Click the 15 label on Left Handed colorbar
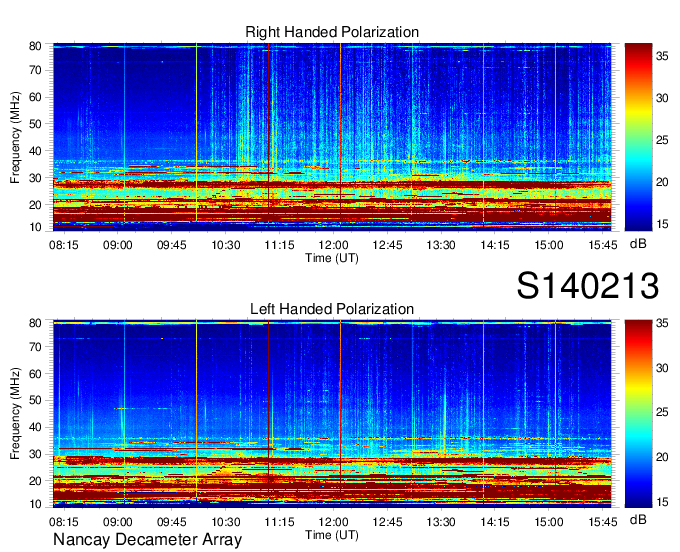This screenshot has width=680, height=552. [x=662, y=502]
